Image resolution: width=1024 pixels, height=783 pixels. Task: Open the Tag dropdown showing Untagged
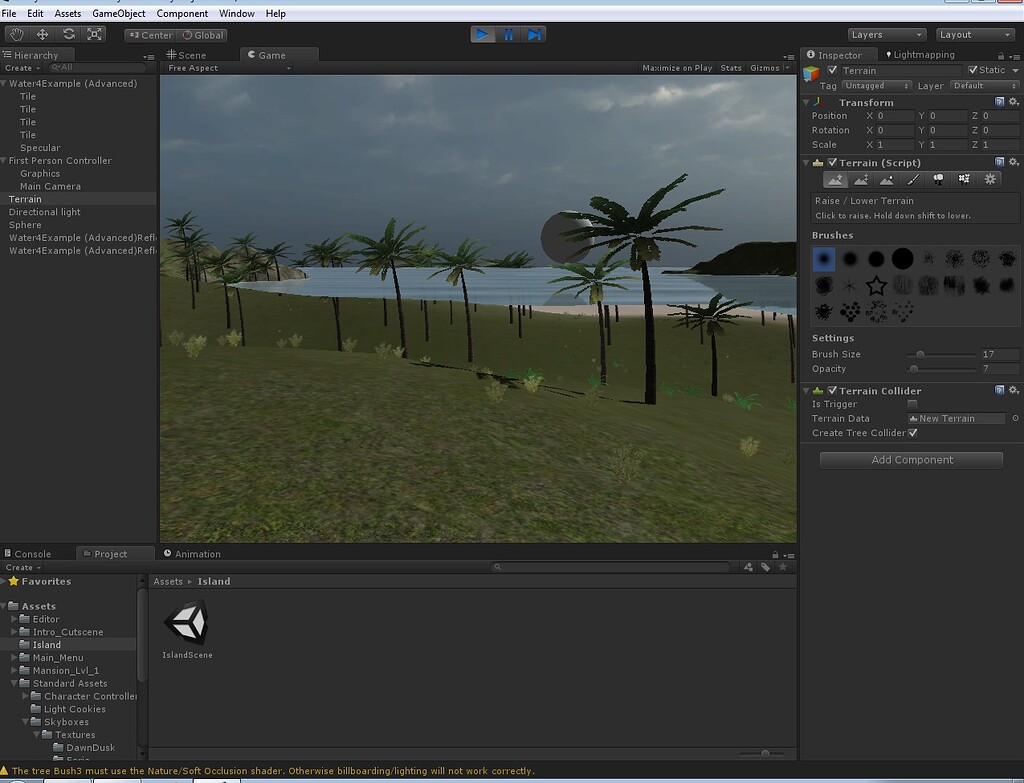pyautogui.click(x=875, y=86)
